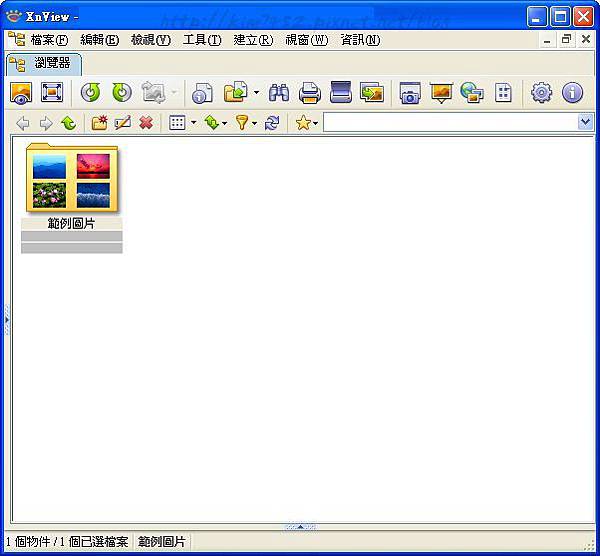Switch to the 瀏覽器 tab
The image size is (600, 556).
tap(44, 64)
